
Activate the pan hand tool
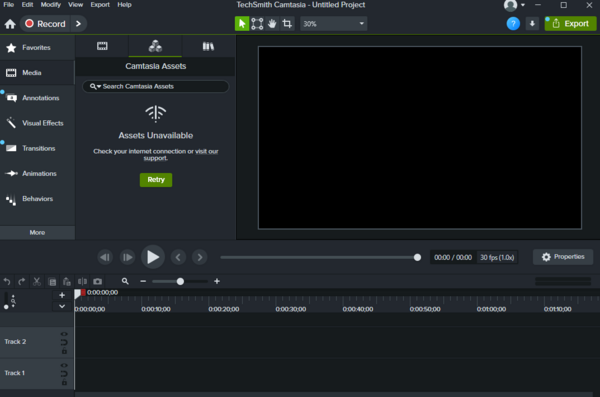coord(272,24)
